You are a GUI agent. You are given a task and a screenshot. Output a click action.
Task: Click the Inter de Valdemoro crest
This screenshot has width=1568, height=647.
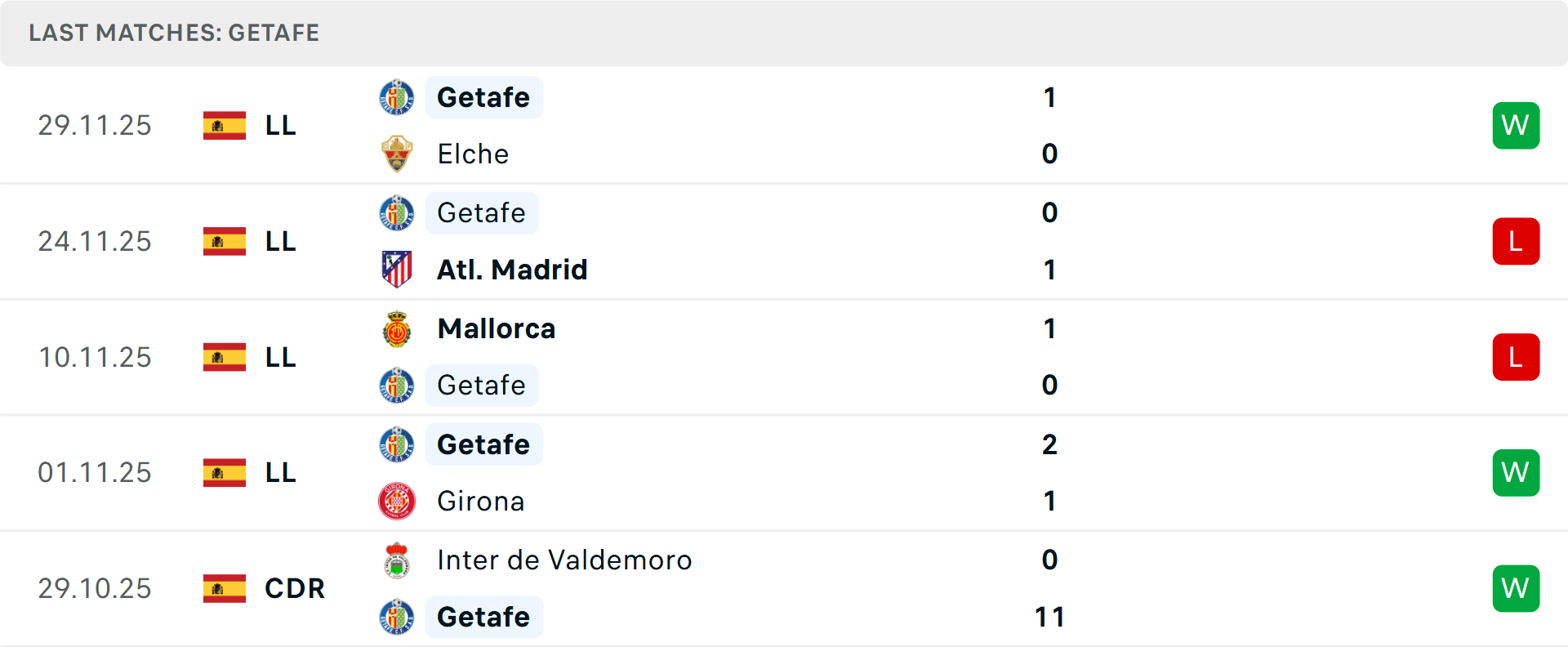(x=397, y=560)
